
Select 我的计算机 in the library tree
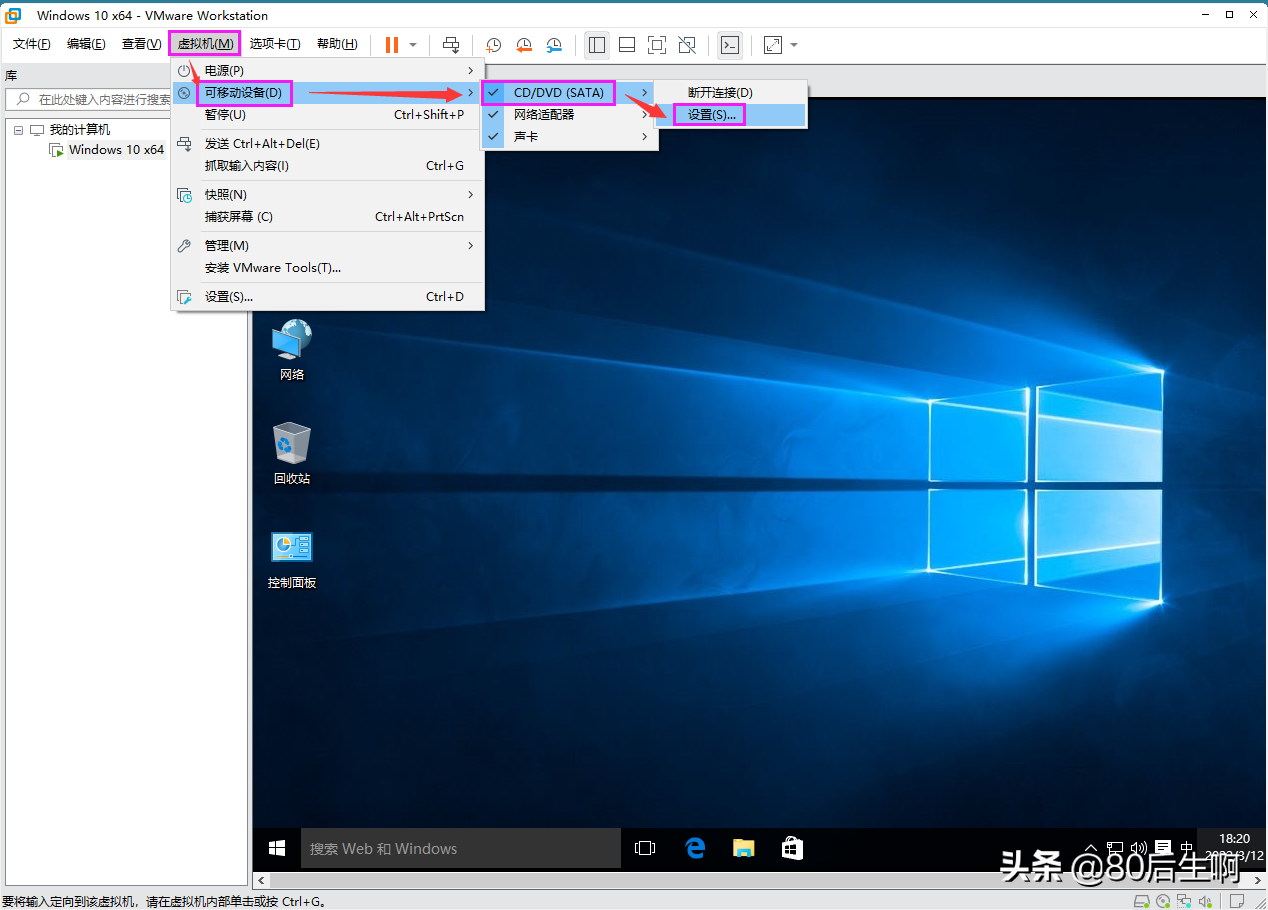[x=80, y=130]
